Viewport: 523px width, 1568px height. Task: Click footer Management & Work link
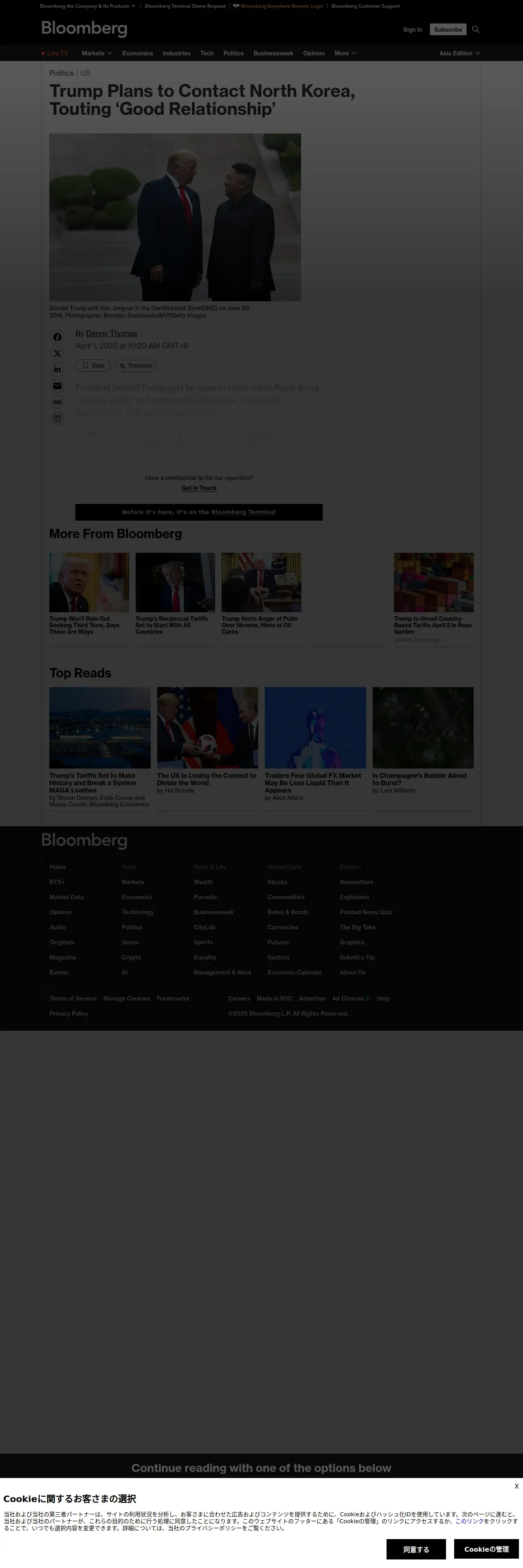[x=222, y=973]
